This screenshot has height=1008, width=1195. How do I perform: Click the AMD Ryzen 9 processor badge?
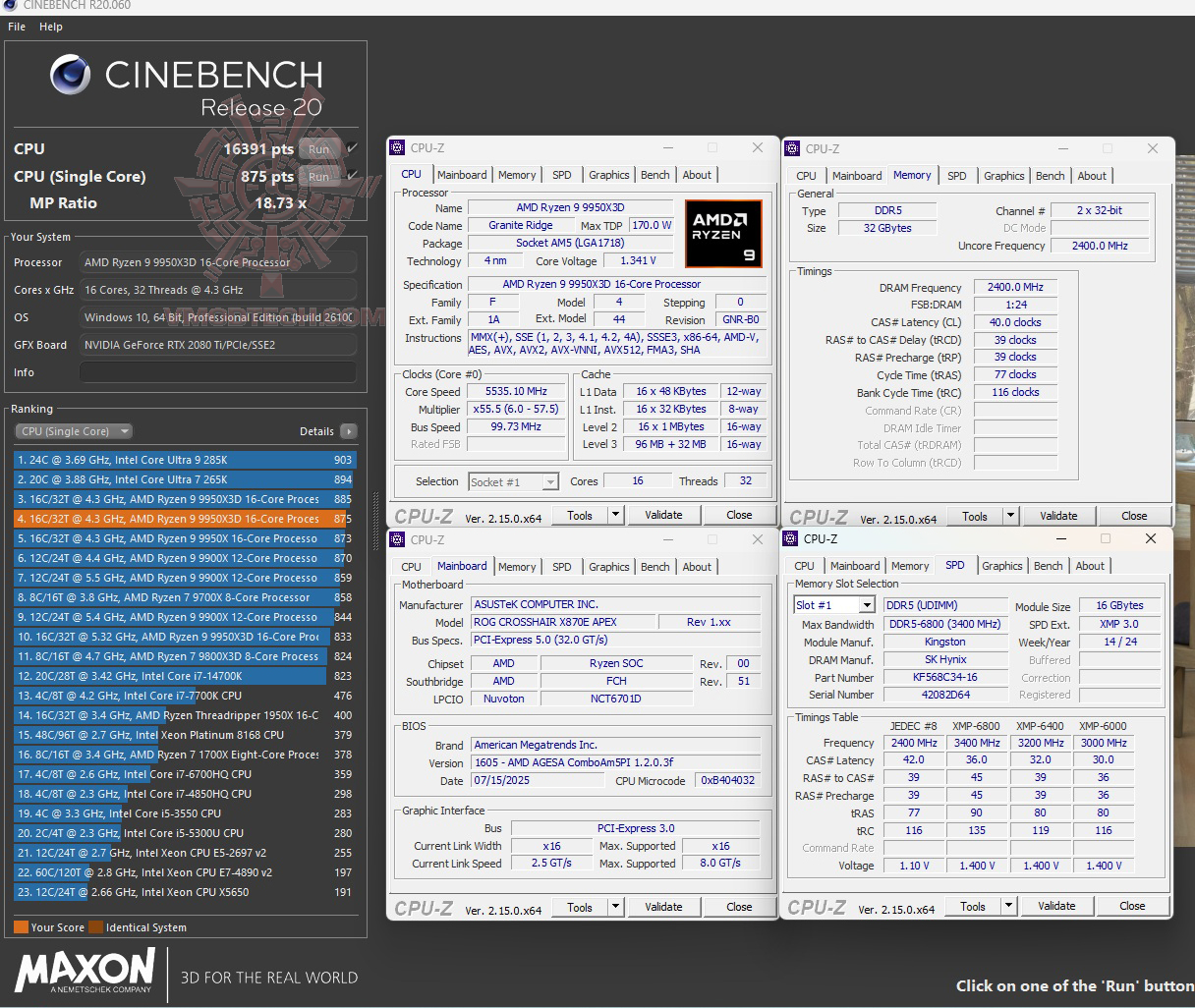click(724, 233)
